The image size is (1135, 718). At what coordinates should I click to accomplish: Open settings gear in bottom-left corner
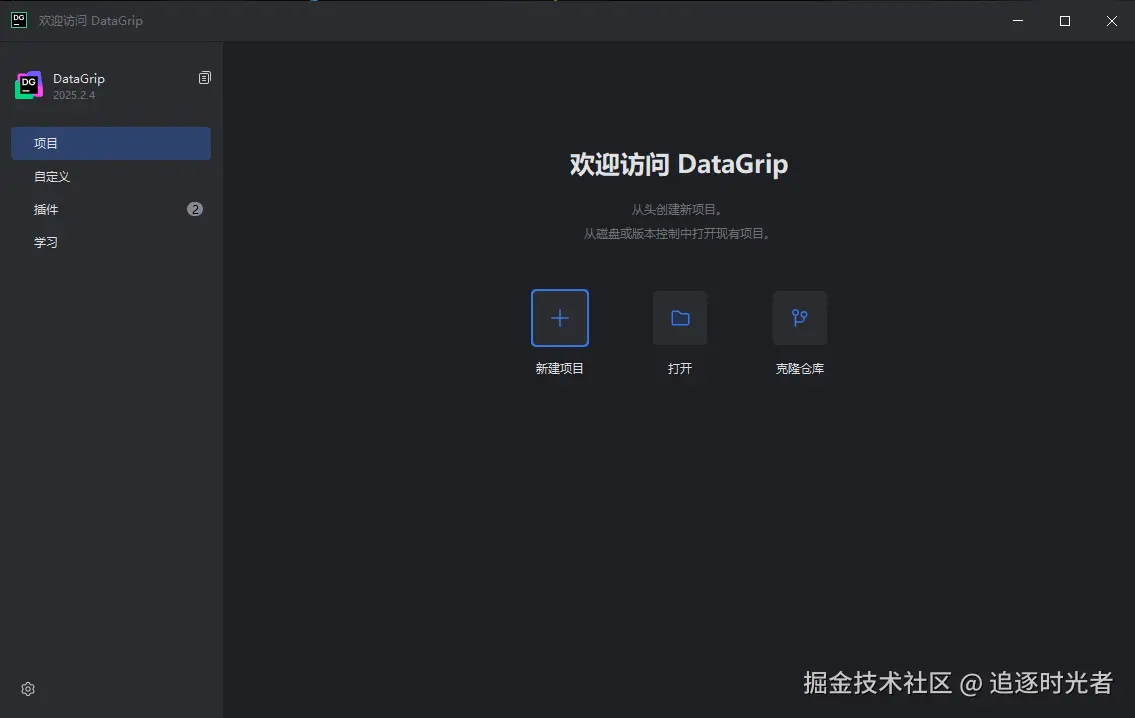click(28, 689)
